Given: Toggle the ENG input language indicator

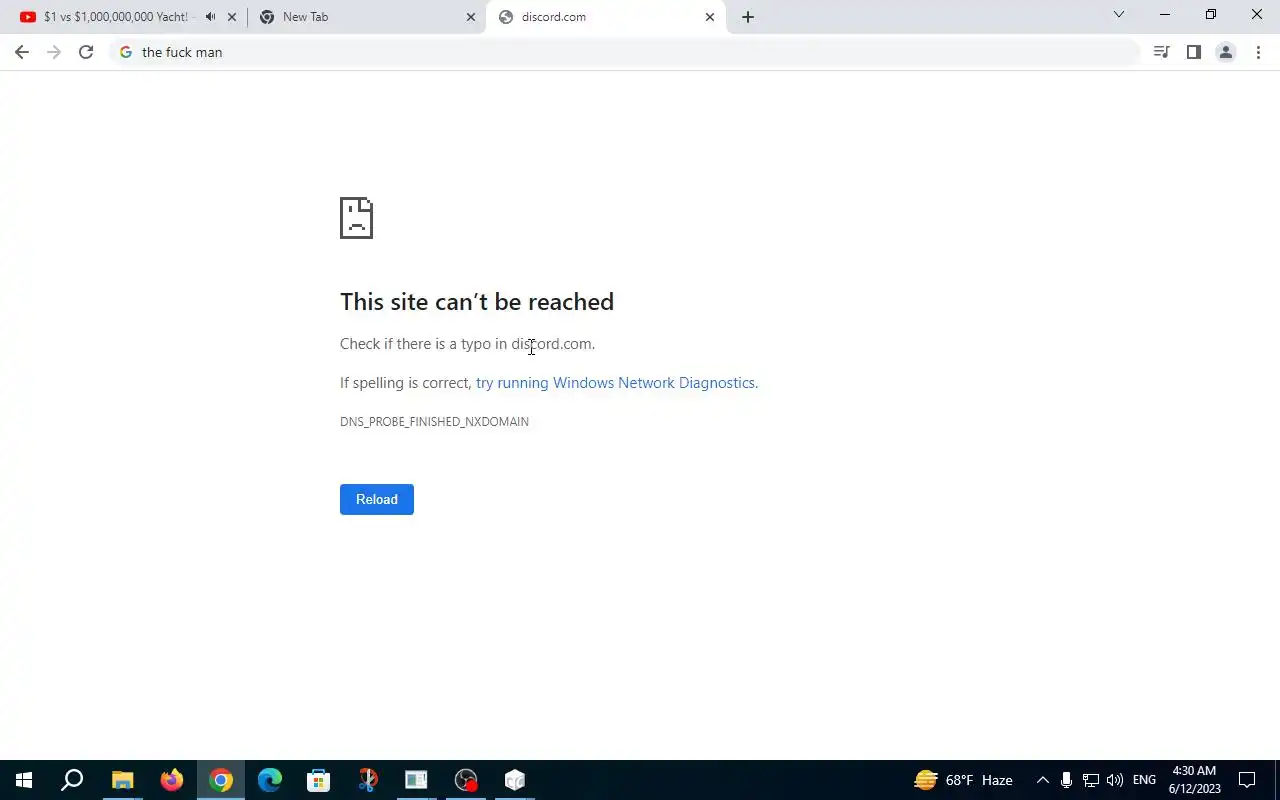Looking at the screenshot, I should (x=1145, y=780).
